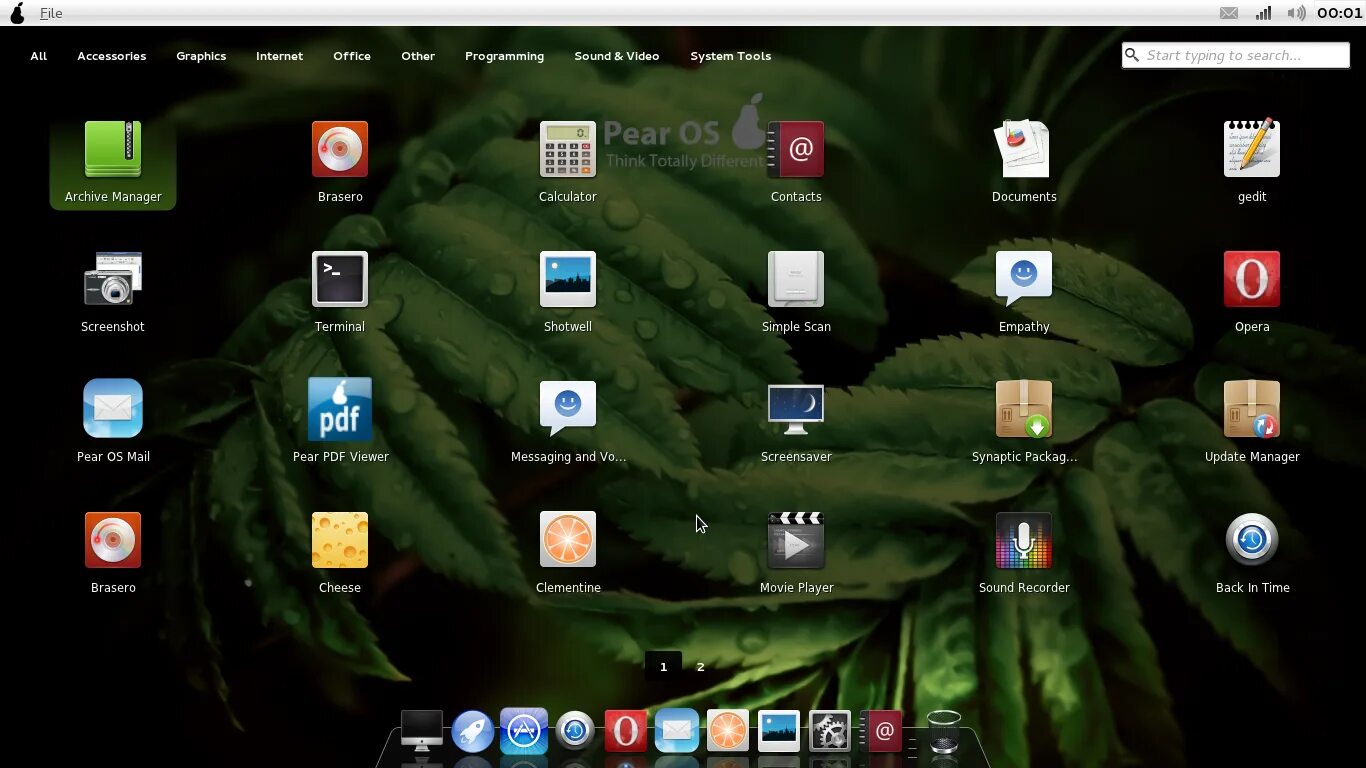
Task: Open Simple Scan
Action: 796,292
